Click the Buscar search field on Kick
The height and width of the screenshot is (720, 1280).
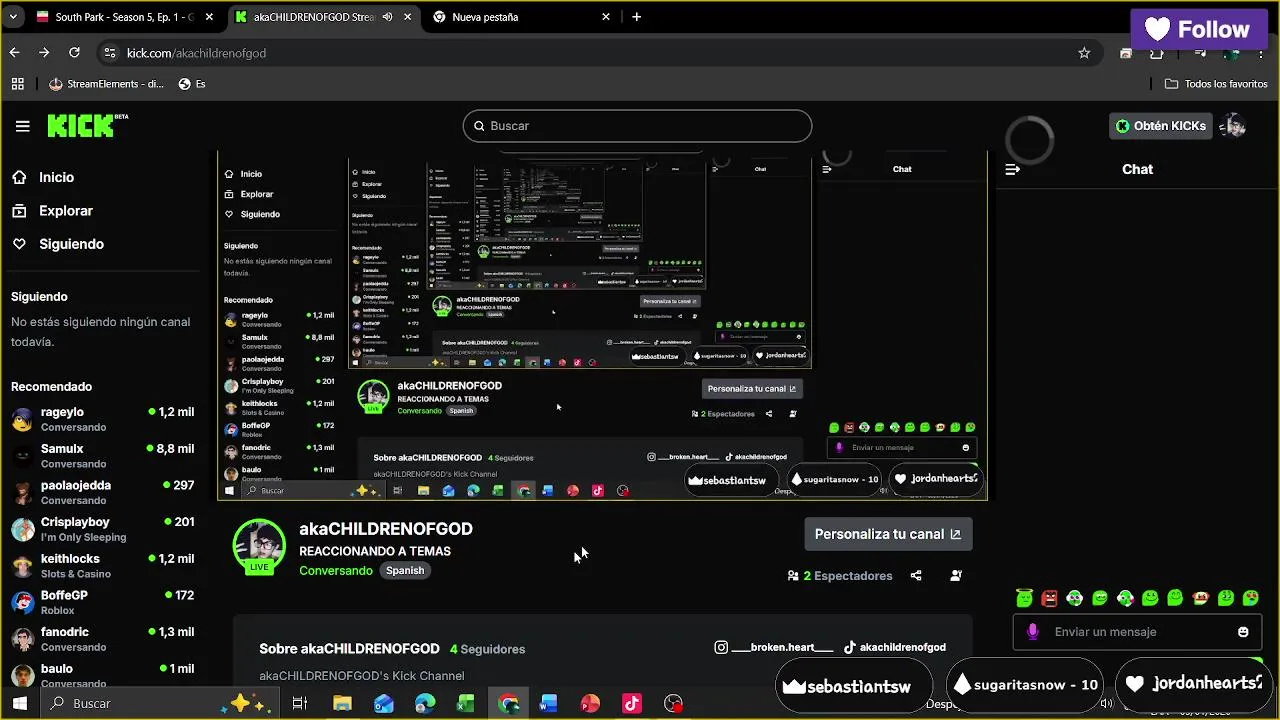(637, 126)
